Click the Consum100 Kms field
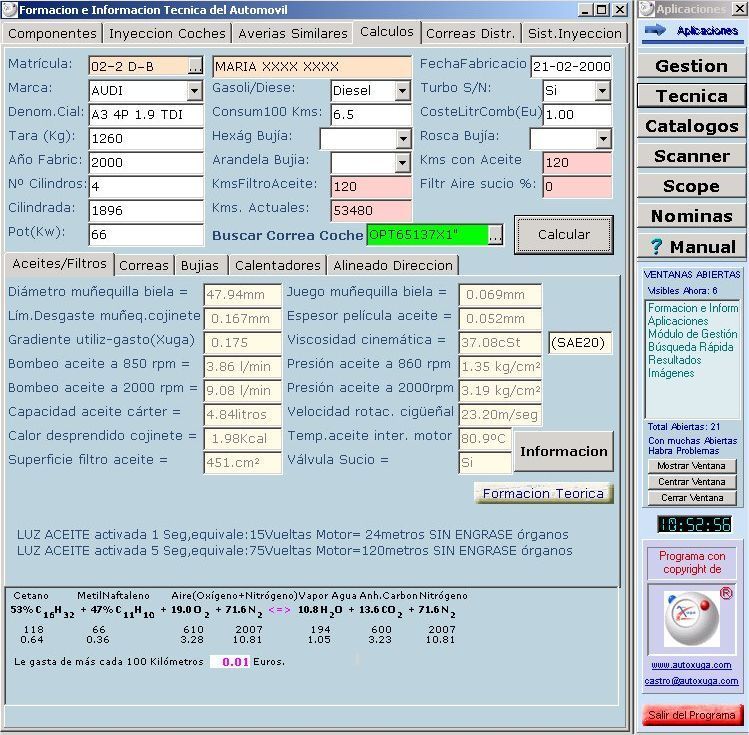749x735 pixels. 371,115
